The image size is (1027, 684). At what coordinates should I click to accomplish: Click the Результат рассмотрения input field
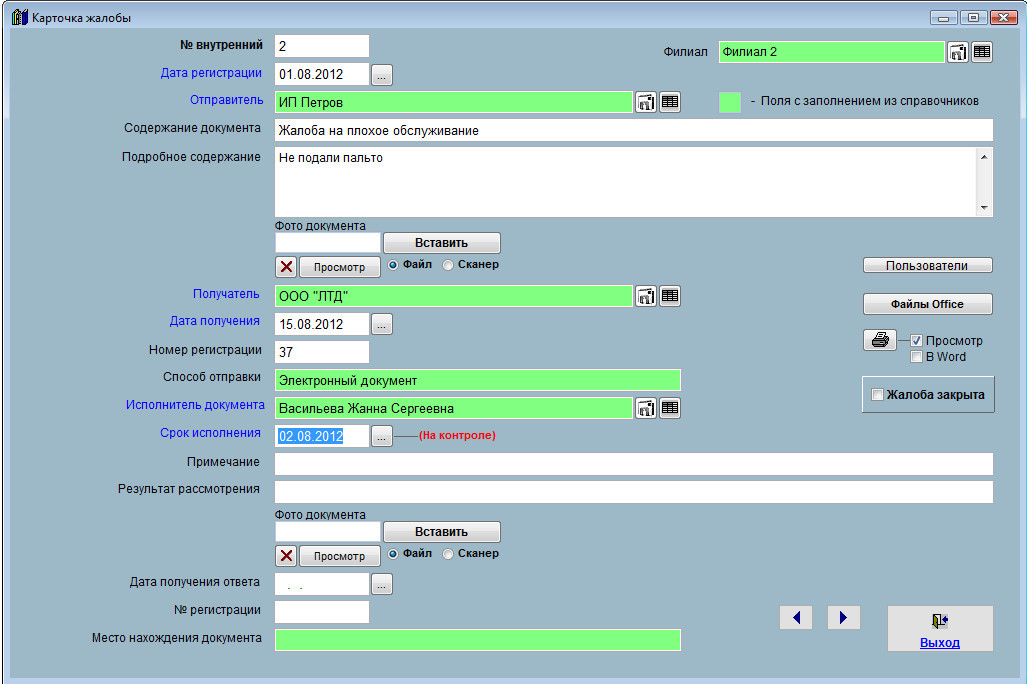click(633, 492)
